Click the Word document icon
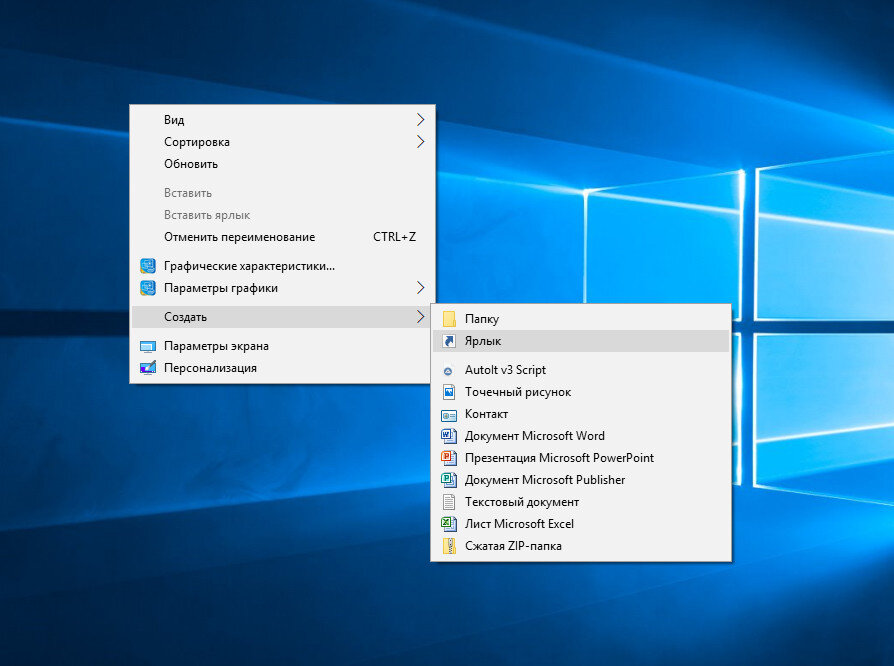The image size is (894, 666). click(x=449, y=436)
